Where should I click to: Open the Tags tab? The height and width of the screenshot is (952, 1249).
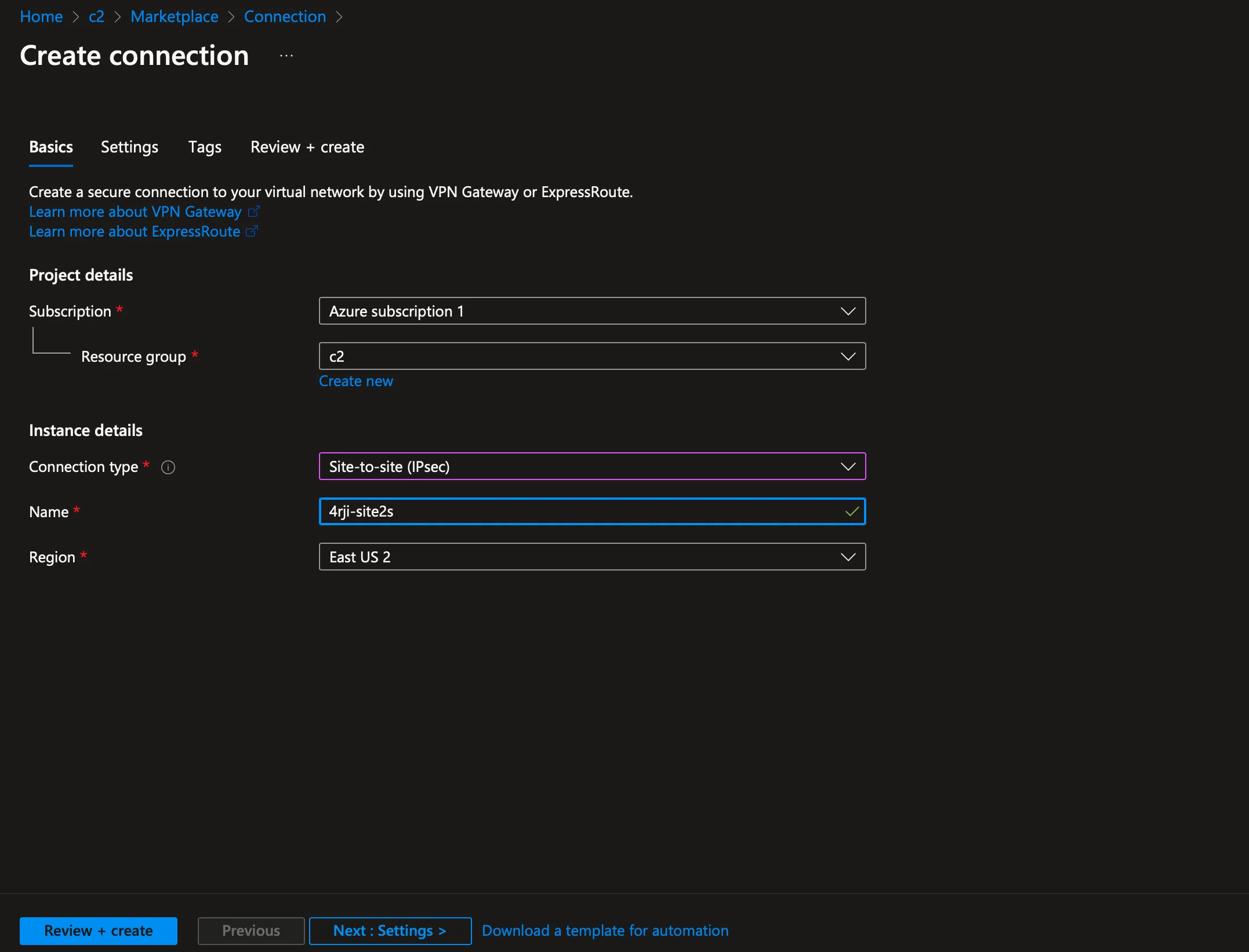point(205,147)
